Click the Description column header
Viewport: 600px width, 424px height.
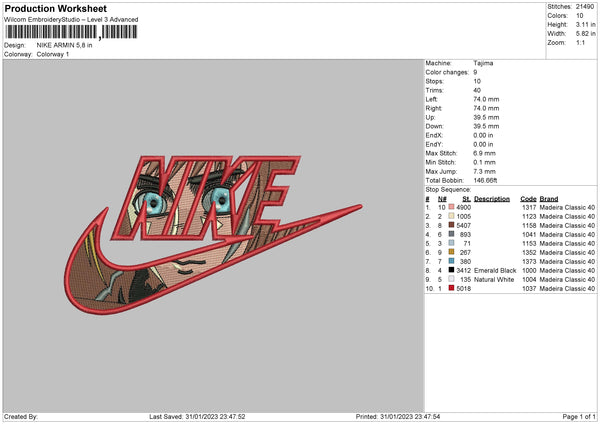click(492, 199)
